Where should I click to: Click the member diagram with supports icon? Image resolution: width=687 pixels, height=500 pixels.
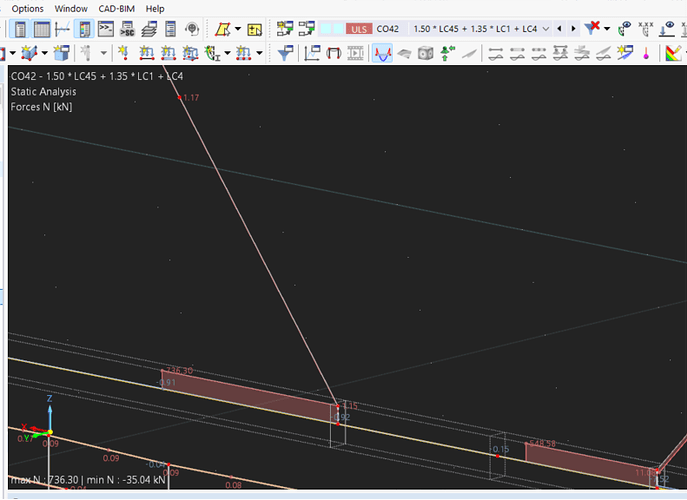point(560,53)
